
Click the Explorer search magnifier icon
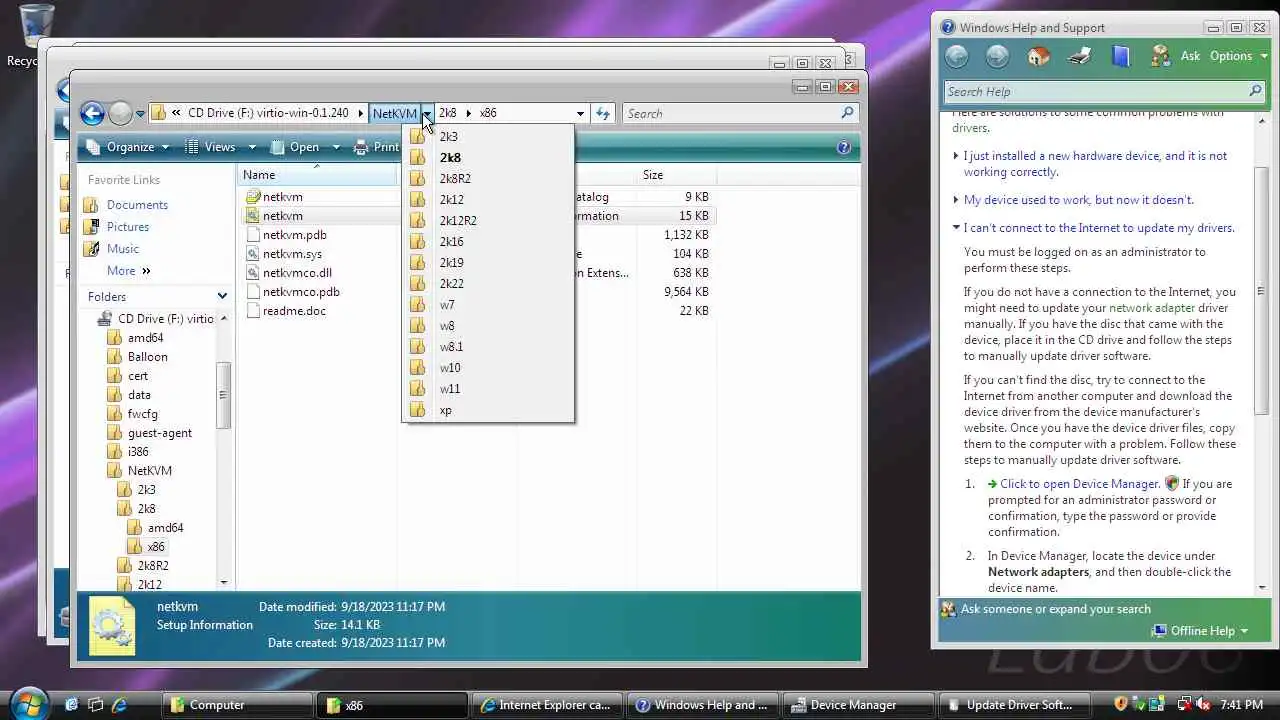847,113
